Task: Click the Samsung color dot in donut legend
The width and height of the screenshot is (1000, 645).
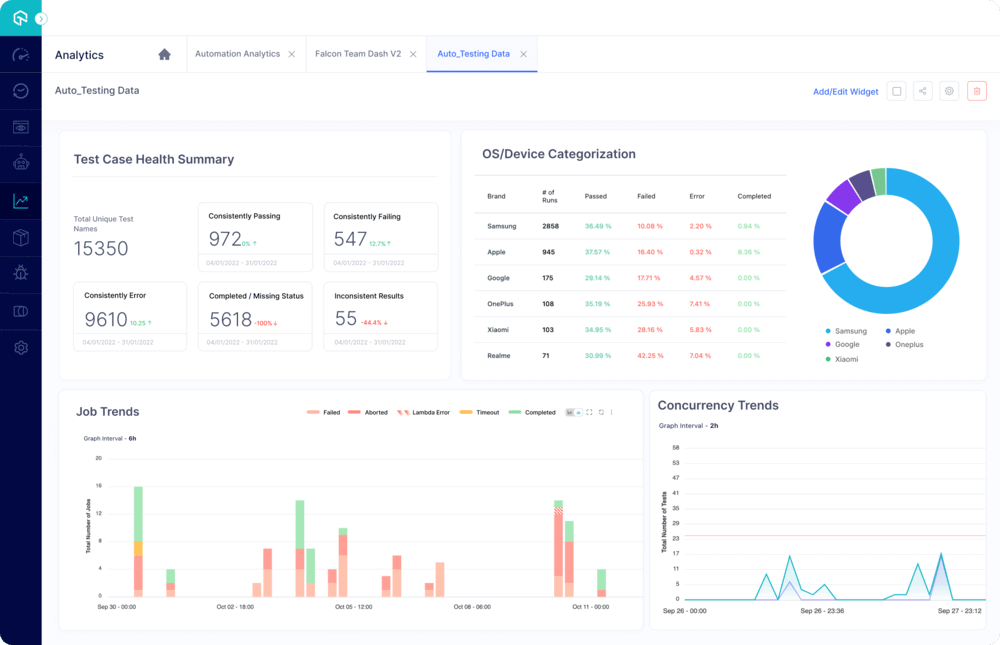Action: (x=826, y=331)
